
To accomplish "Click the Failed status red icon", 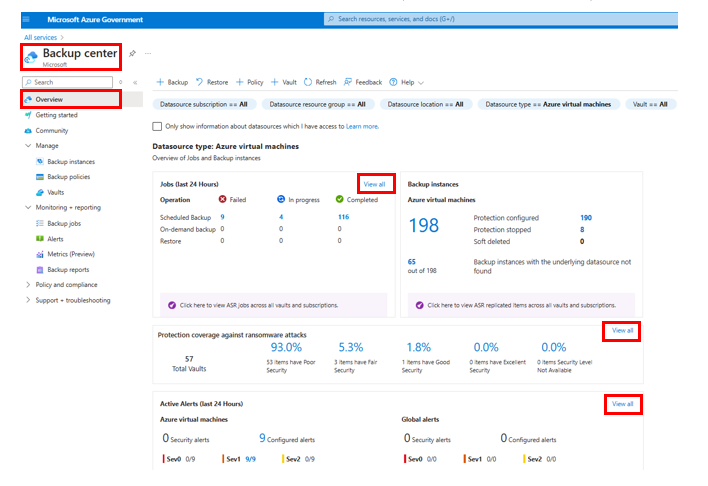I will pyautogui.click(x=223, y=199).
